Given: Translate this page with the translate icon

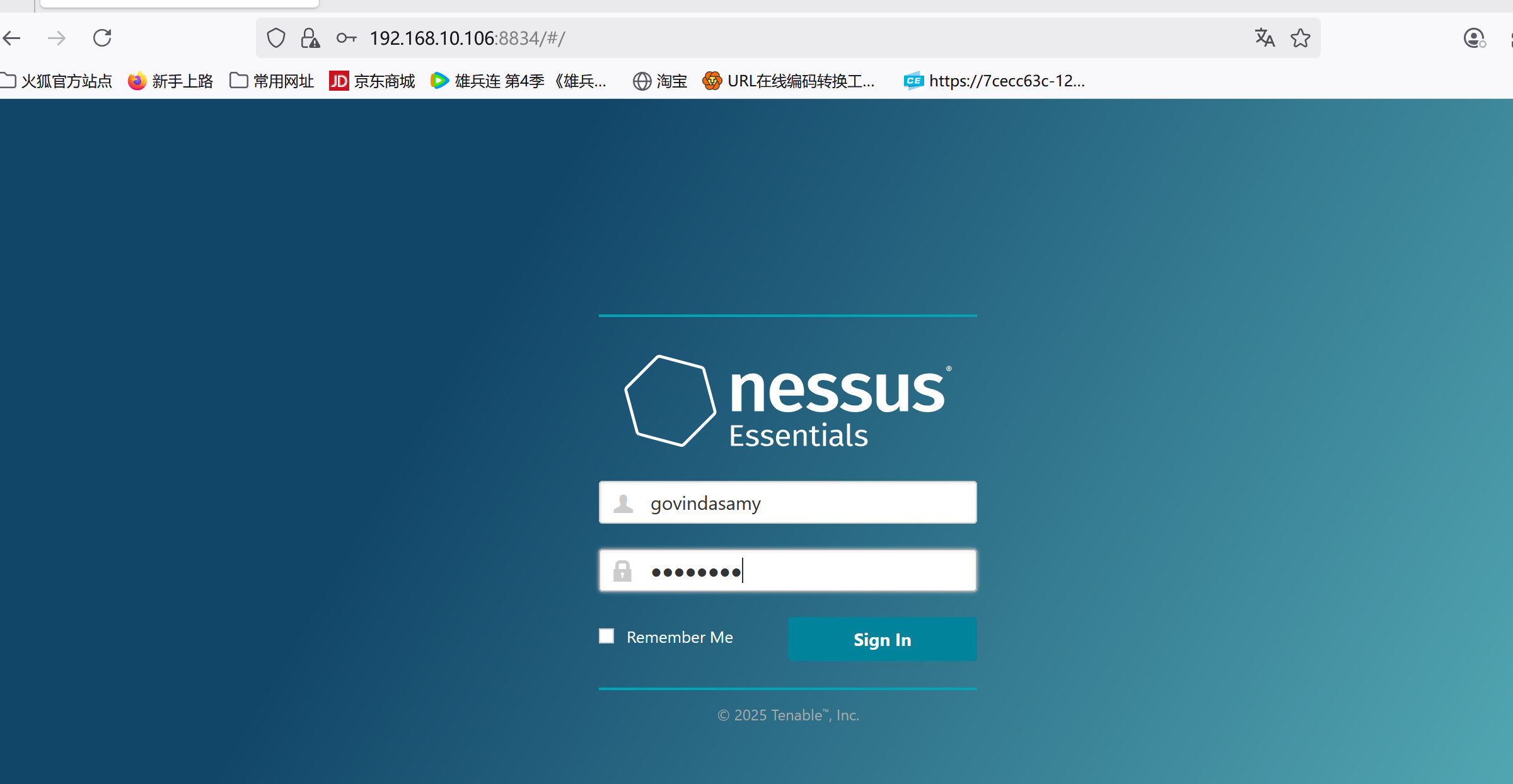Looking at the screenshot, I should pyautogui.click(x=1265, y=38).
